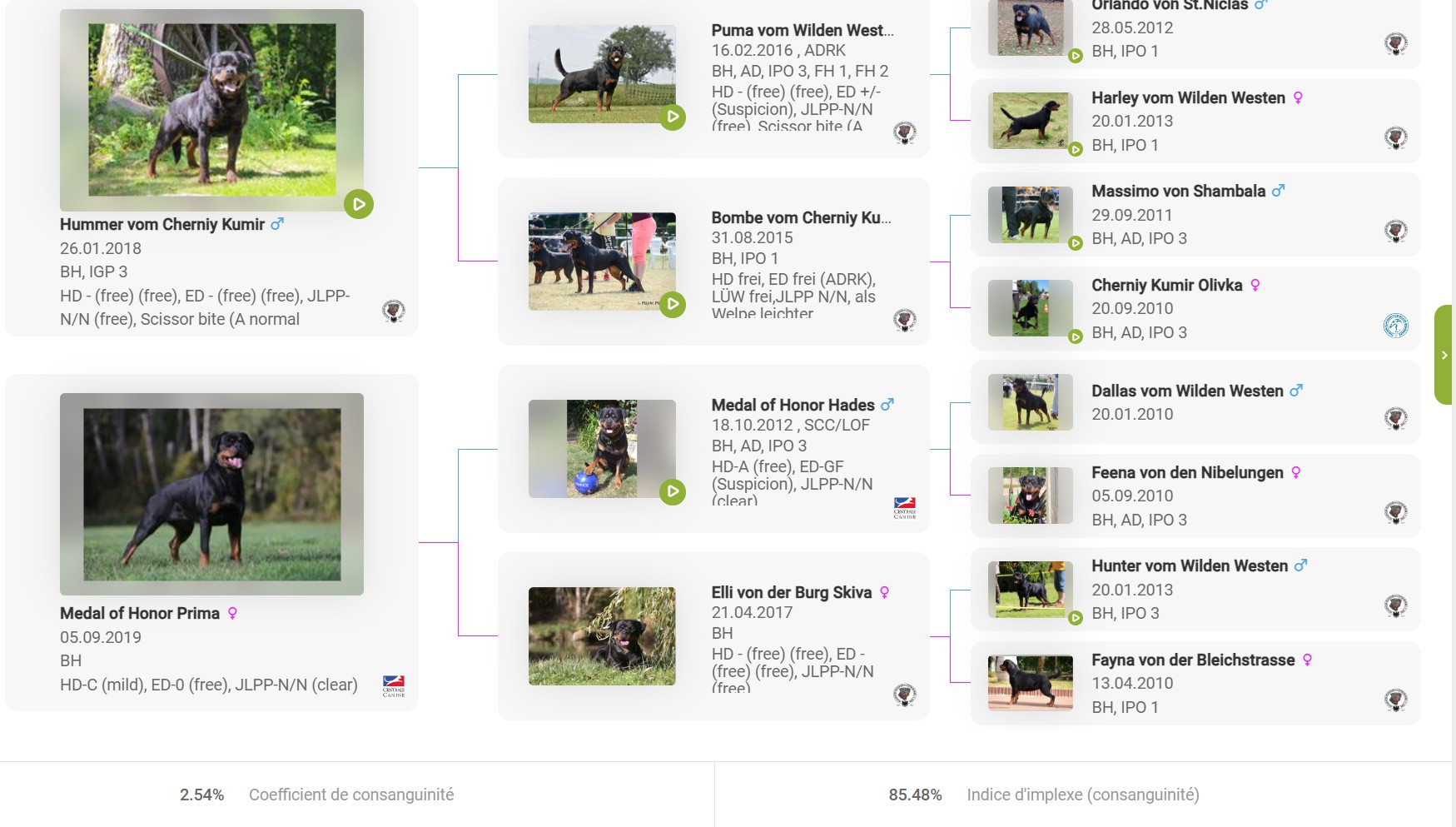
Task: Click the Coefficient de consanguinité label
Action: pyautogui.click(x=351, y=795)
